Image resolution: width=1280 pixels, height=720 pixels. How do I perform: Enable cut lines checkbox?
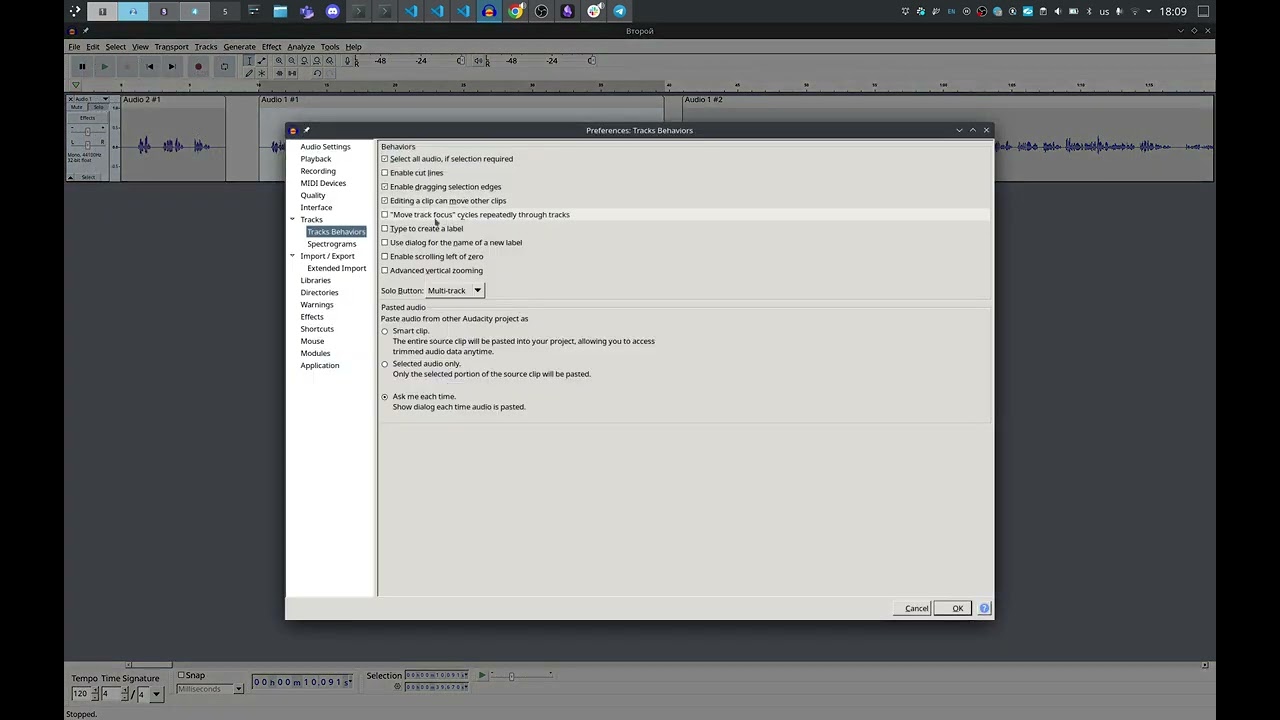click(x=385, y=173)
